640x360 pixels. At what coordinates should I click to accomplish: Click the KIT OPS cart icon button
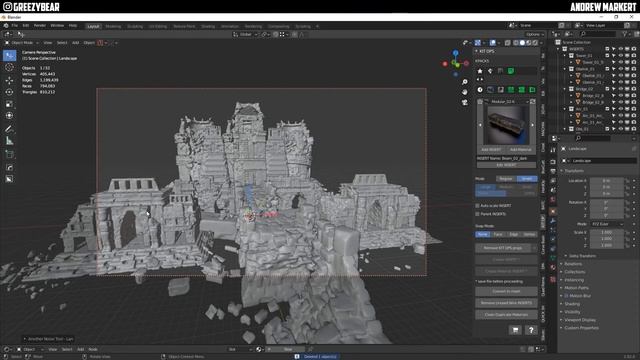coord(515,330)
